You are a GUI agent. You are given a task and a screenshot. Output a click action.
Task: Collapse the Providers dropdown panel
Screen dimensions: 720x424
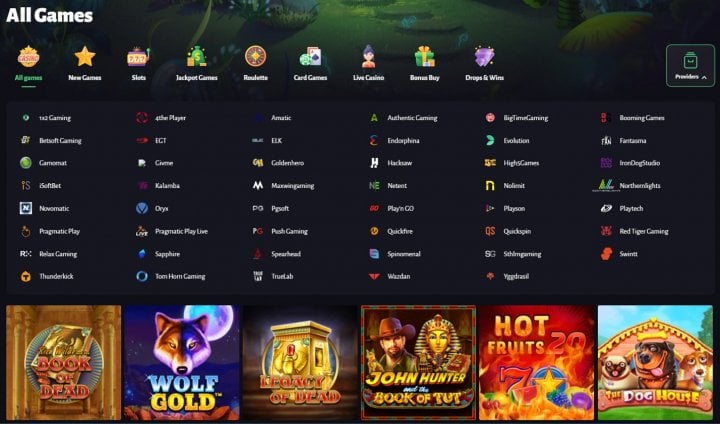point(690,65)
